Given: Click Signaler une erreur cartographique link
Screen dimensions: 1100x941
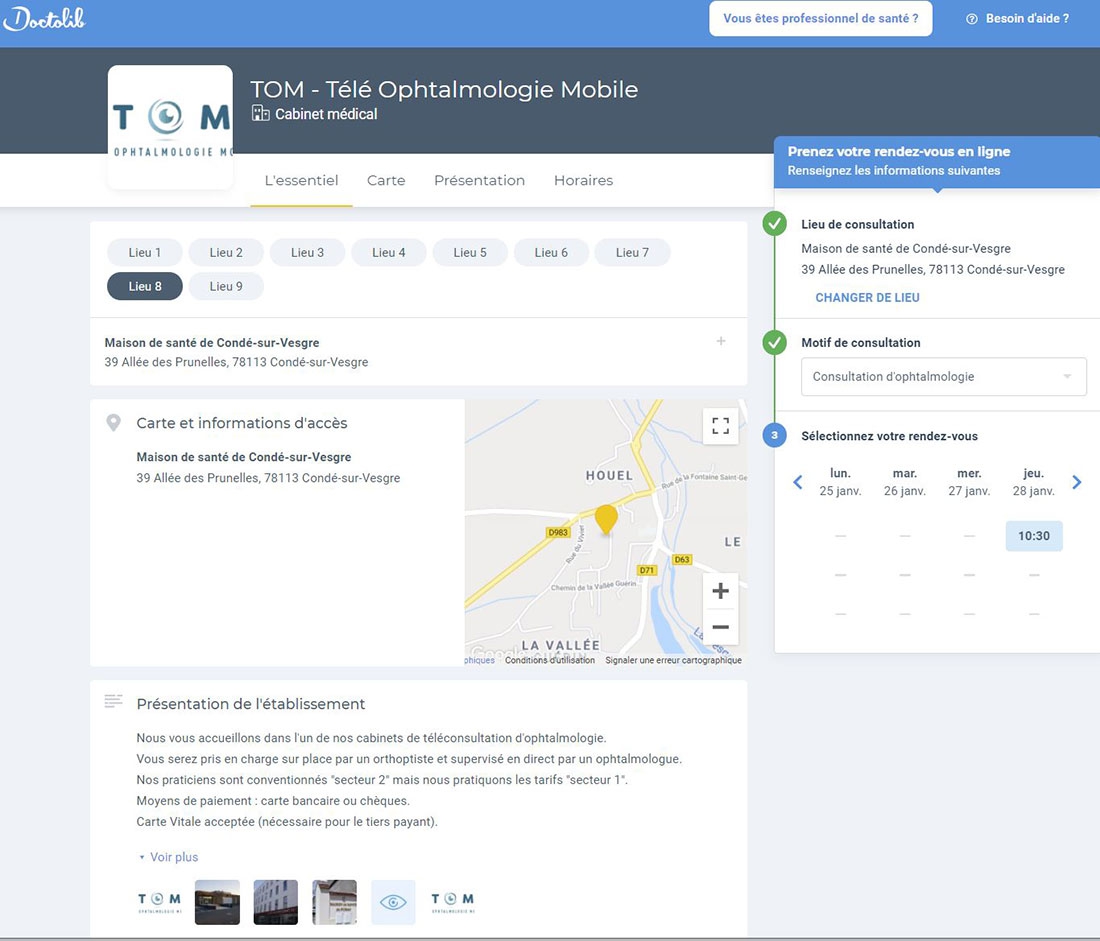Looking at the screenshot, I should 673,660.
